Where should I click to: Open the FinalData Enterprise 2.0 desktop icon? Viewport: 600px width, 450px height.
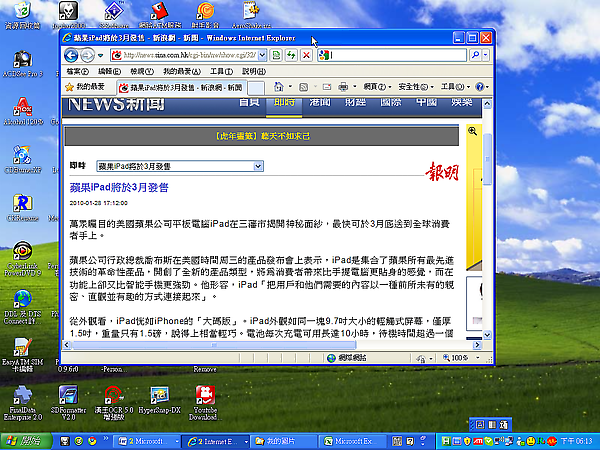point(22,403)
